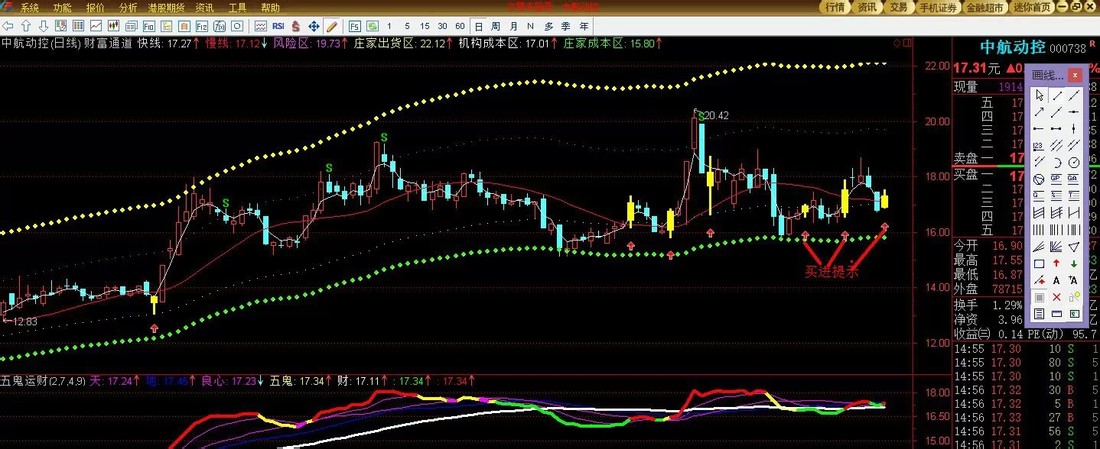The image size is (1100, 449).
Task: Toggle the pencil drawing tools icon
Action: point(332,27)
